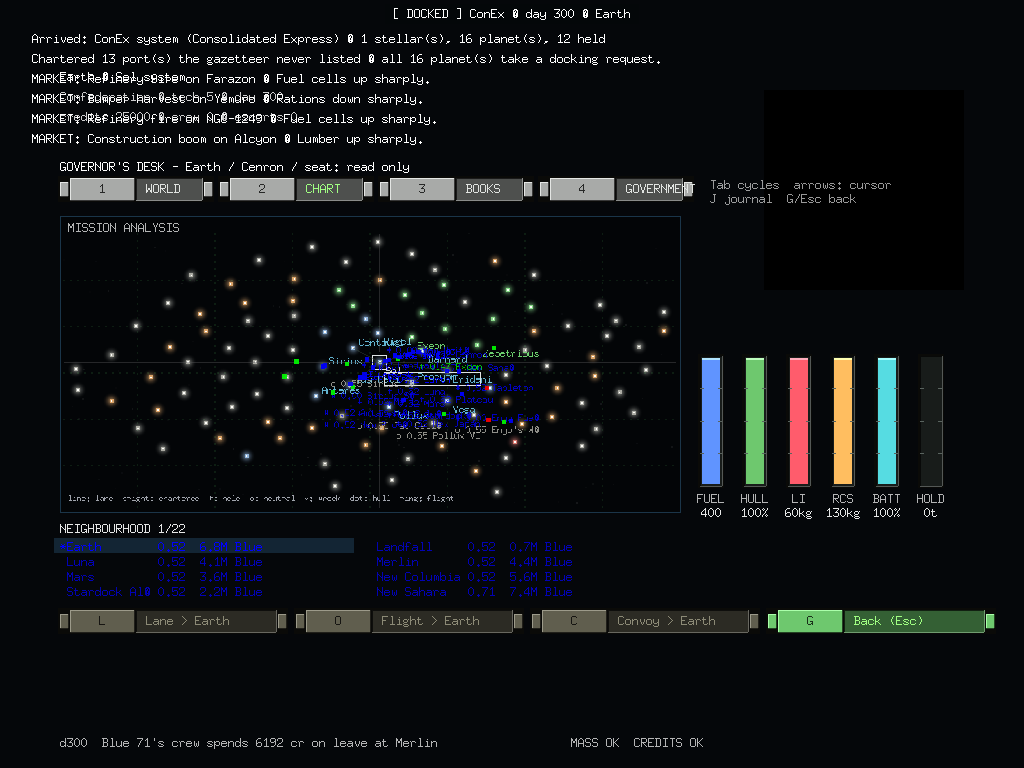The height and width of the screenshot is (768, 1024).
Task: Click the MASS OK status indicator
Action: [594, 743]
